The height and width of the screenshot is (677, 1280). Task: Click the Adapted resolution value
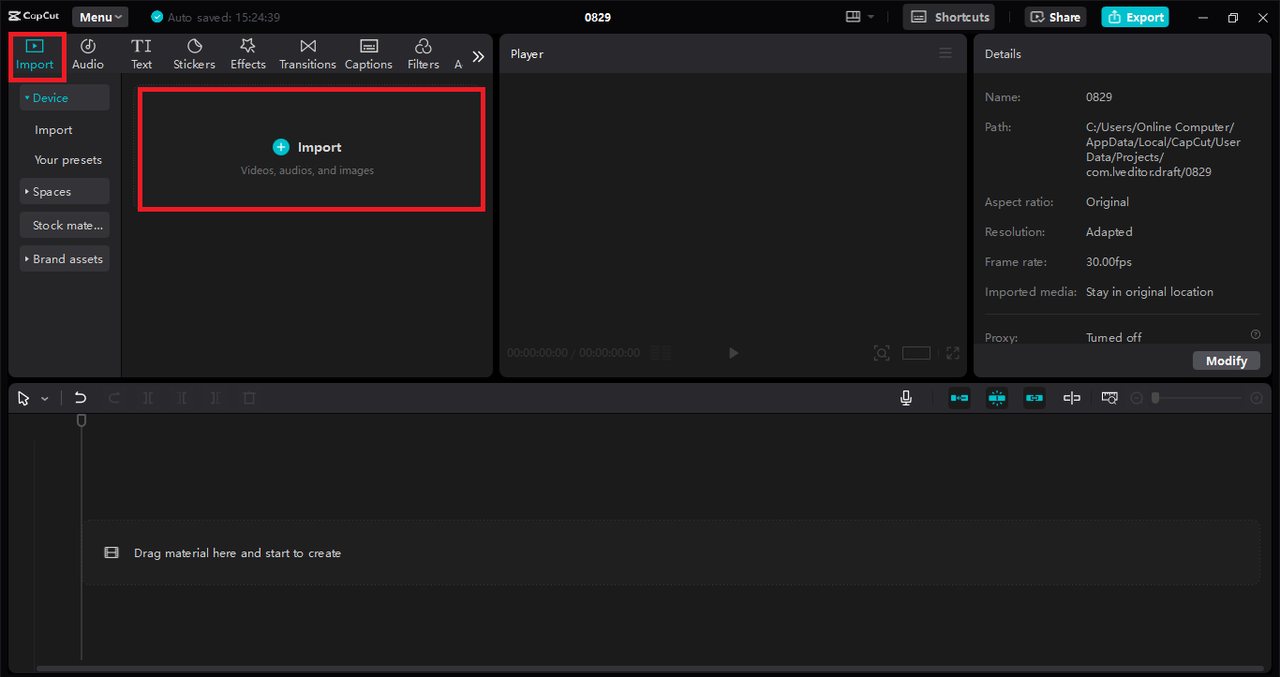click(1109, 232)
